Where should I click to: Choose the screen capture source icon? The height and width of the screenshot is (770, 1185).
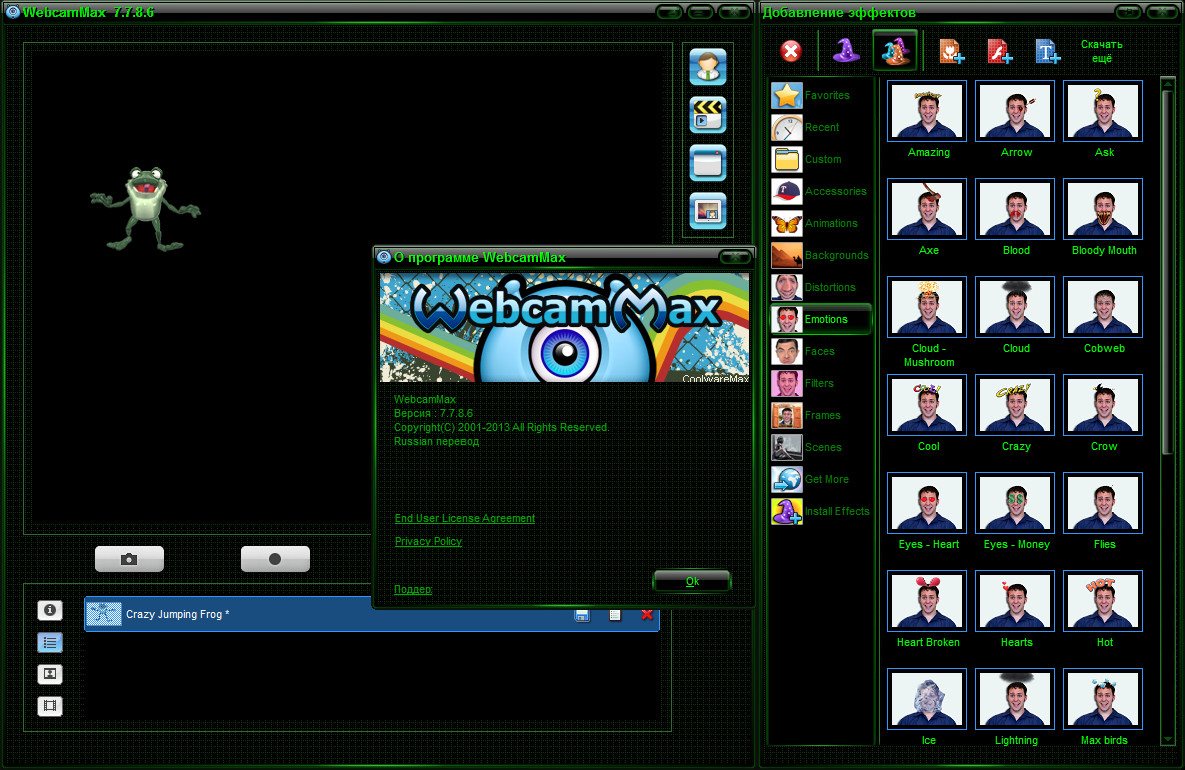click(x=708, y=163)
